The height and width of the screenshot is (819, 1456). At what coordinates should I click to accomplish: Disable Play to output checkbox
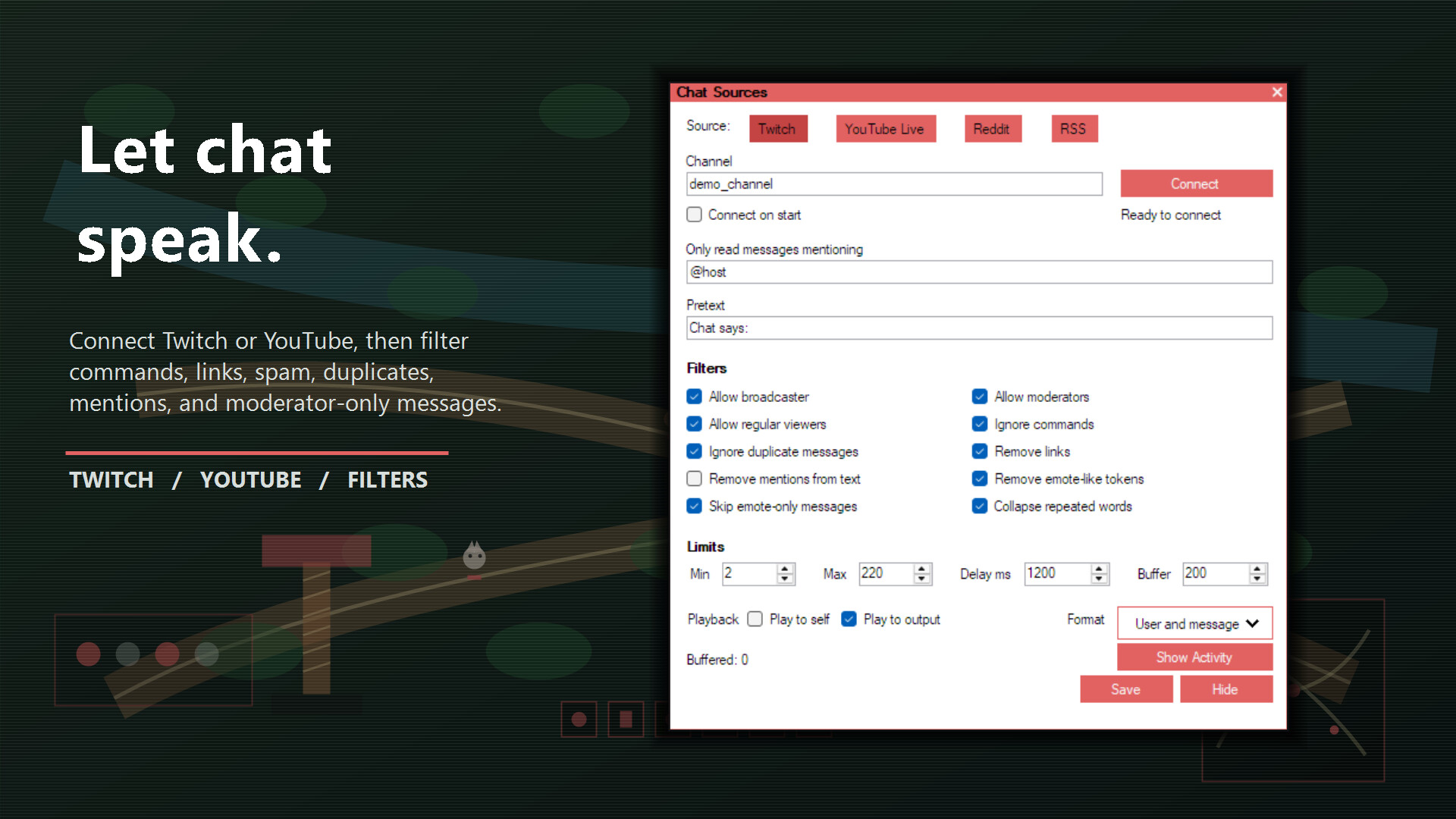(849, 620)
